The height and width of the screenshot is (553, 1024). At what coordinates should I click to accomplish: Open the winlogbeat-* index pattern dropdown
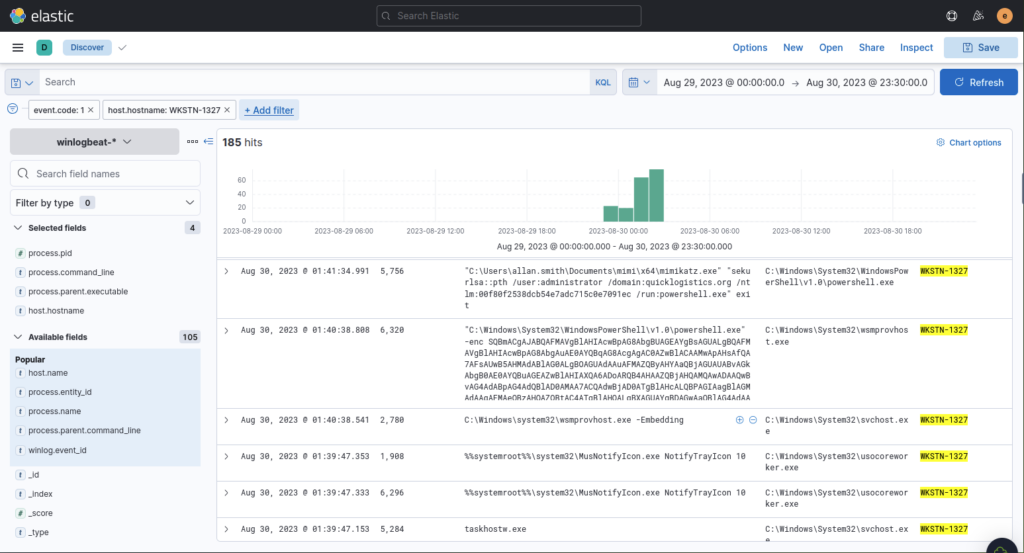[x=94, y=142]
